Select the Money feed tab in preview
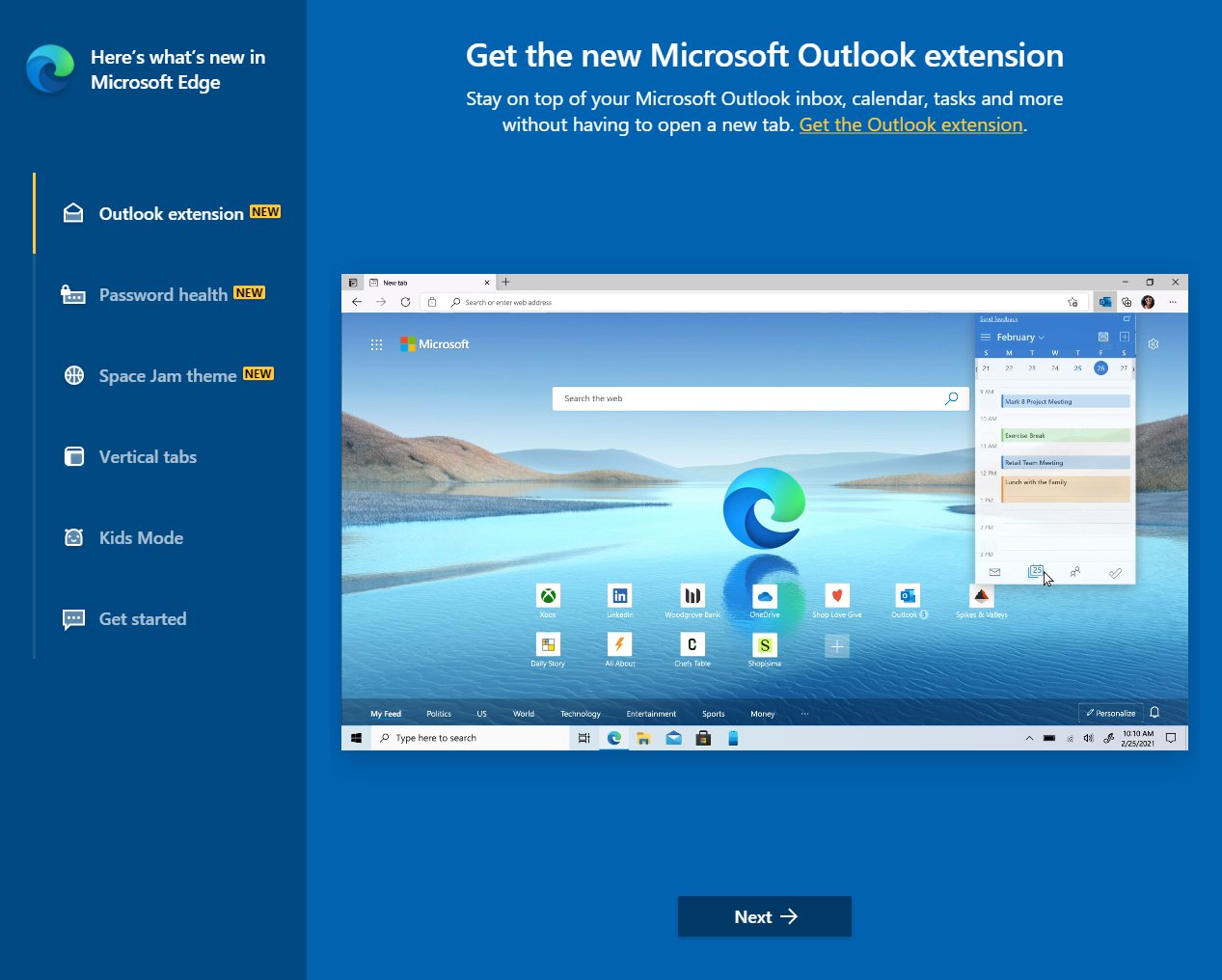This screenshot has width=1222, height=980. tap(763, 714)
